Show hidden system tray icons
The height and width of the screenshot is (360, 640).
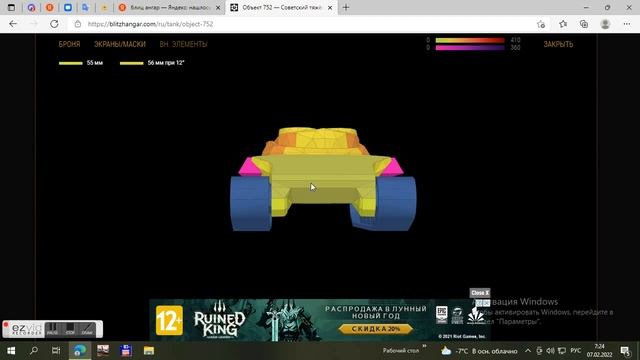tap(528, 351)
